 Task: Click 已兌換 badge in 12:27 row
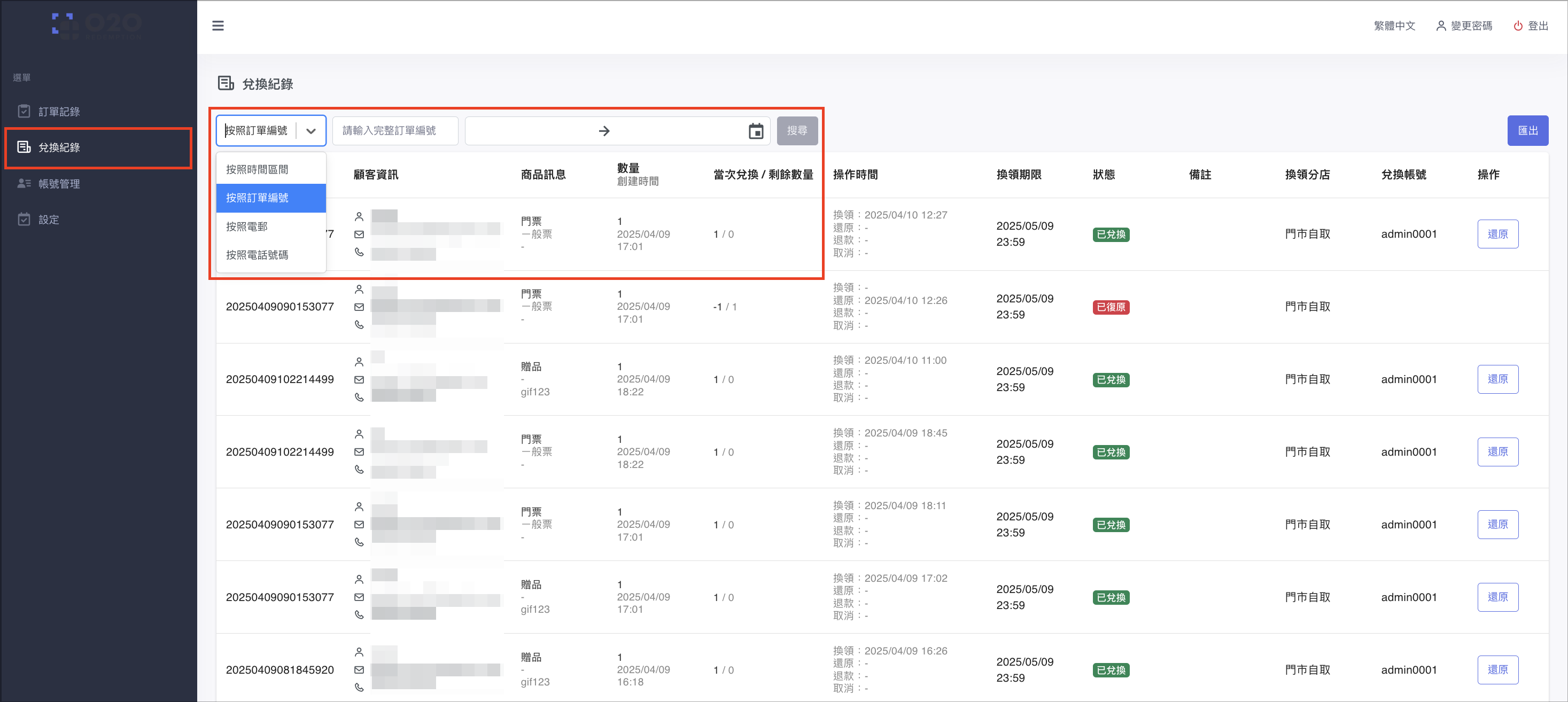pos(1111,234)
